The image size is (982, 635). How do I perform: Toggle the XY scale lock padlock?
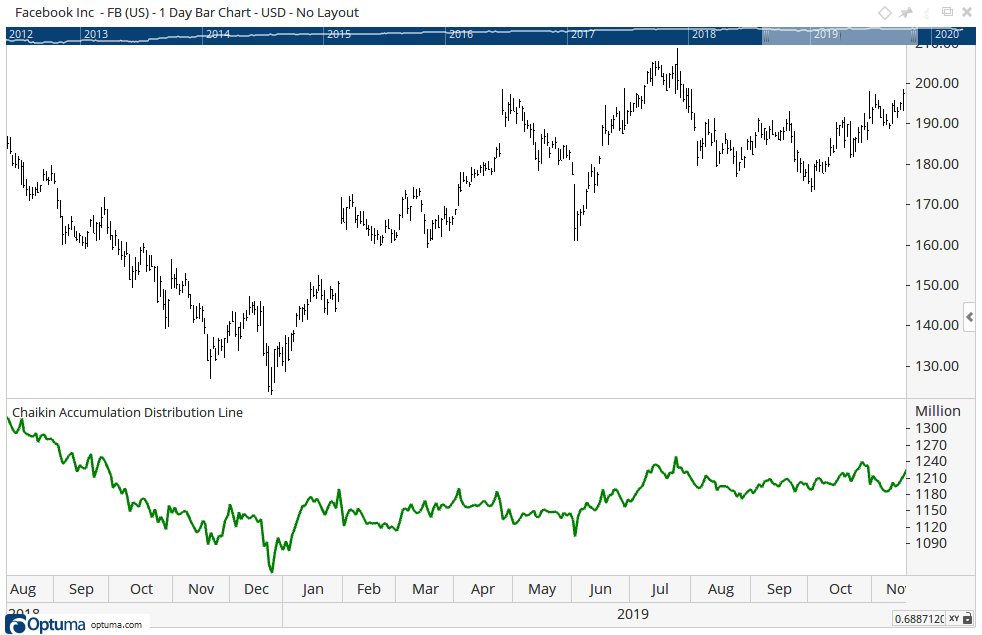click(968, 619)
